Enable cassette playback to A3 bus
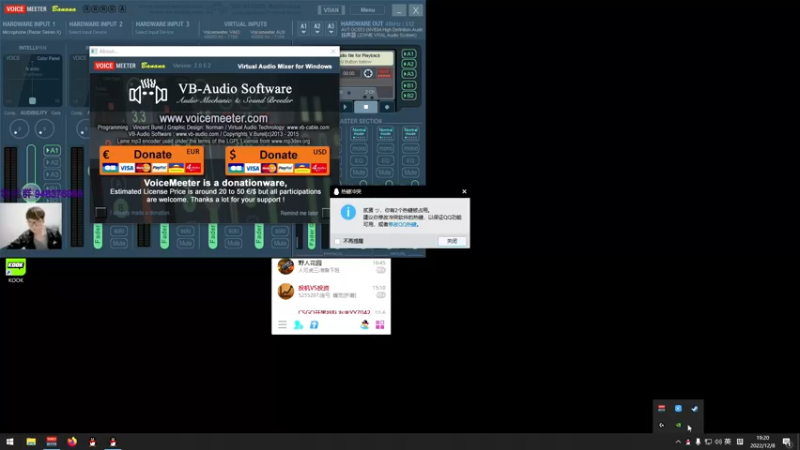The height and width of the screenshot is (450, 800). point(409,74)
